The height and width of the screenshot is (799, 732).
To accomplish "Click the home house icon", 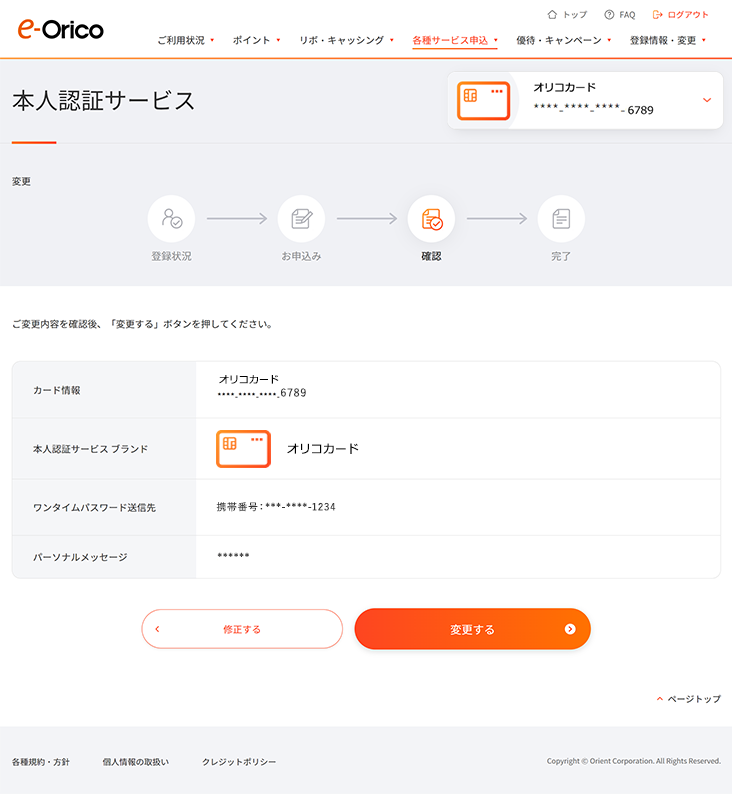I will 552,15.
